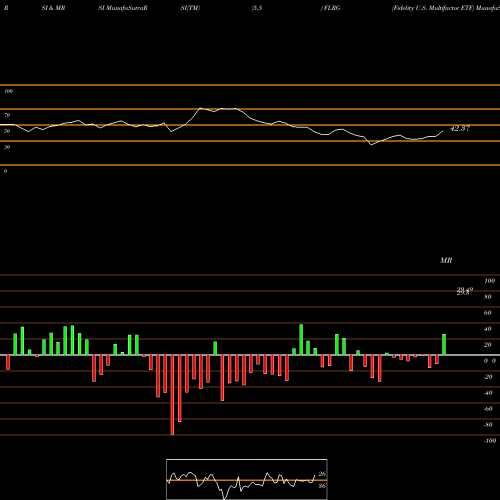Click the Fidelity U.S. Multifactor ETF header text

pyautogui.click(x=433, y=8)
